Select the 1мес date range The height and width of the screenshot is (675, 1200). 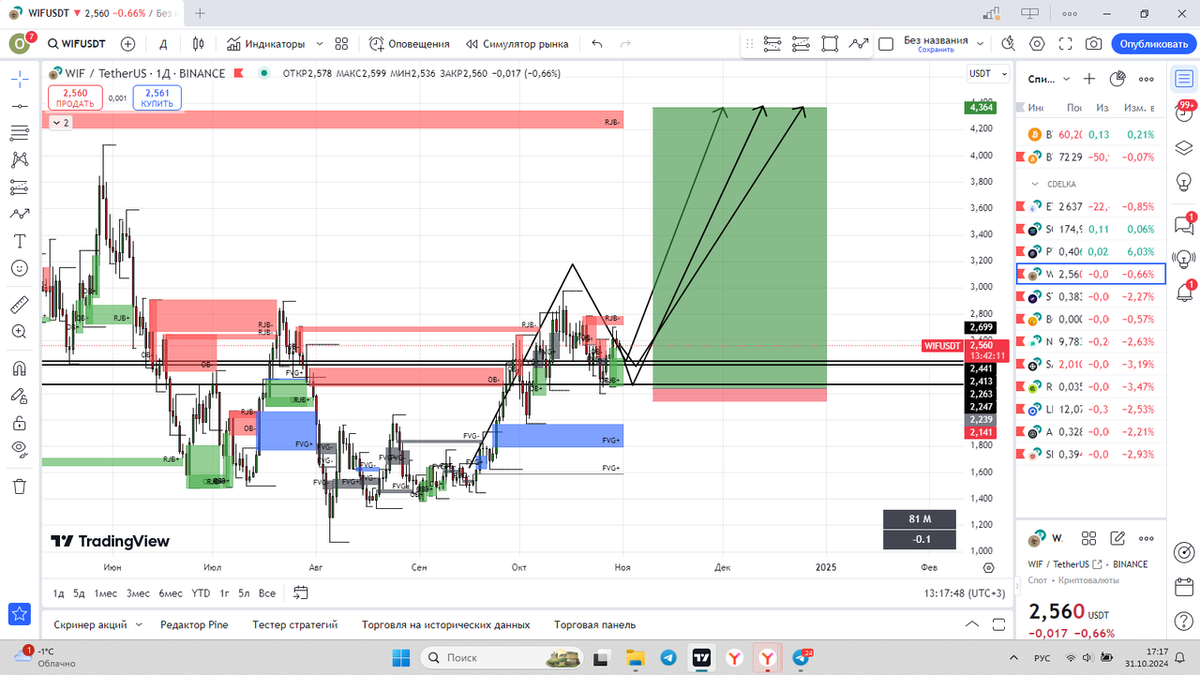pos(106,593)
